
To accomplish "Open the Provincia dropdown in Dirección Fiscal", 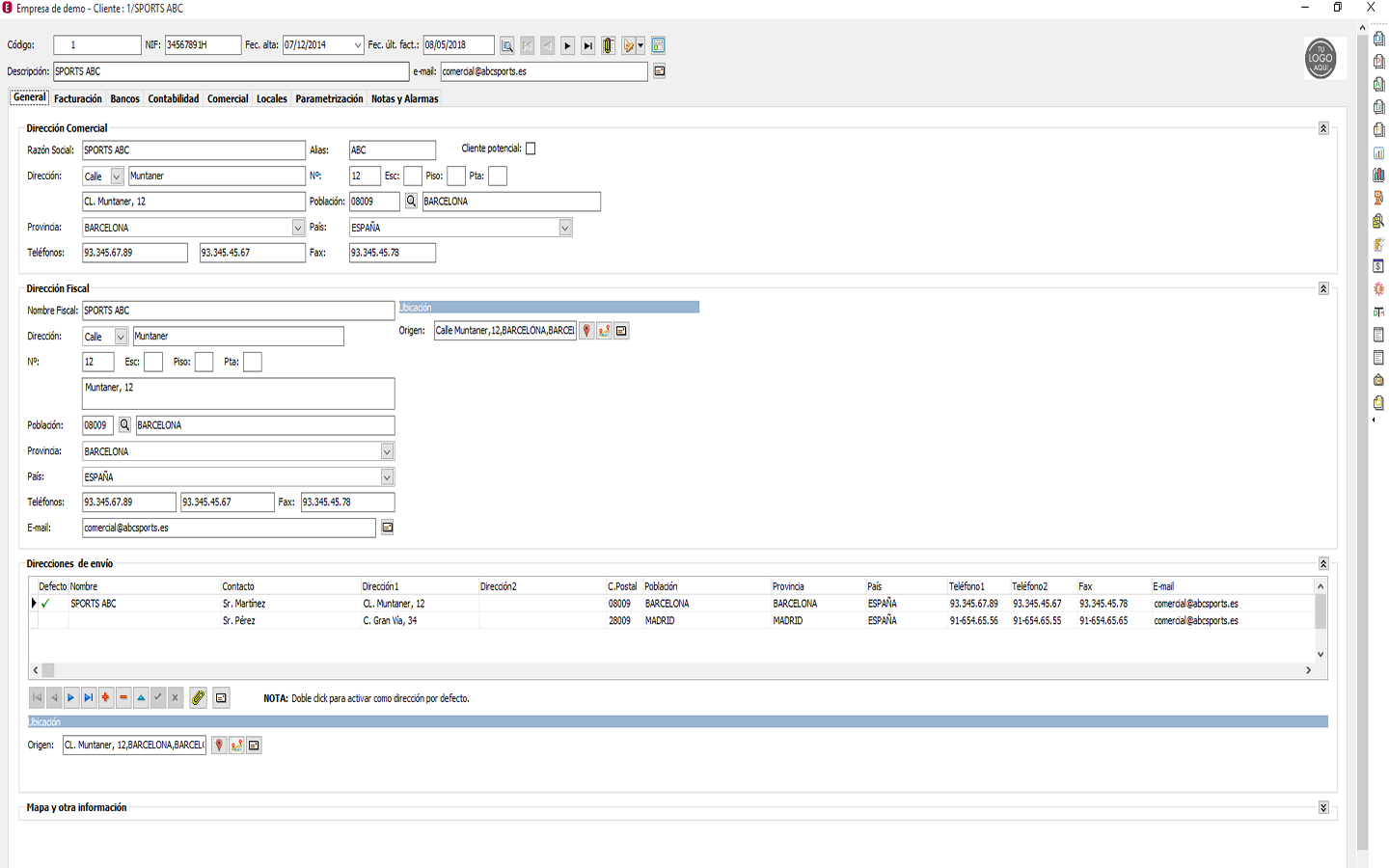I will point(387,451).
